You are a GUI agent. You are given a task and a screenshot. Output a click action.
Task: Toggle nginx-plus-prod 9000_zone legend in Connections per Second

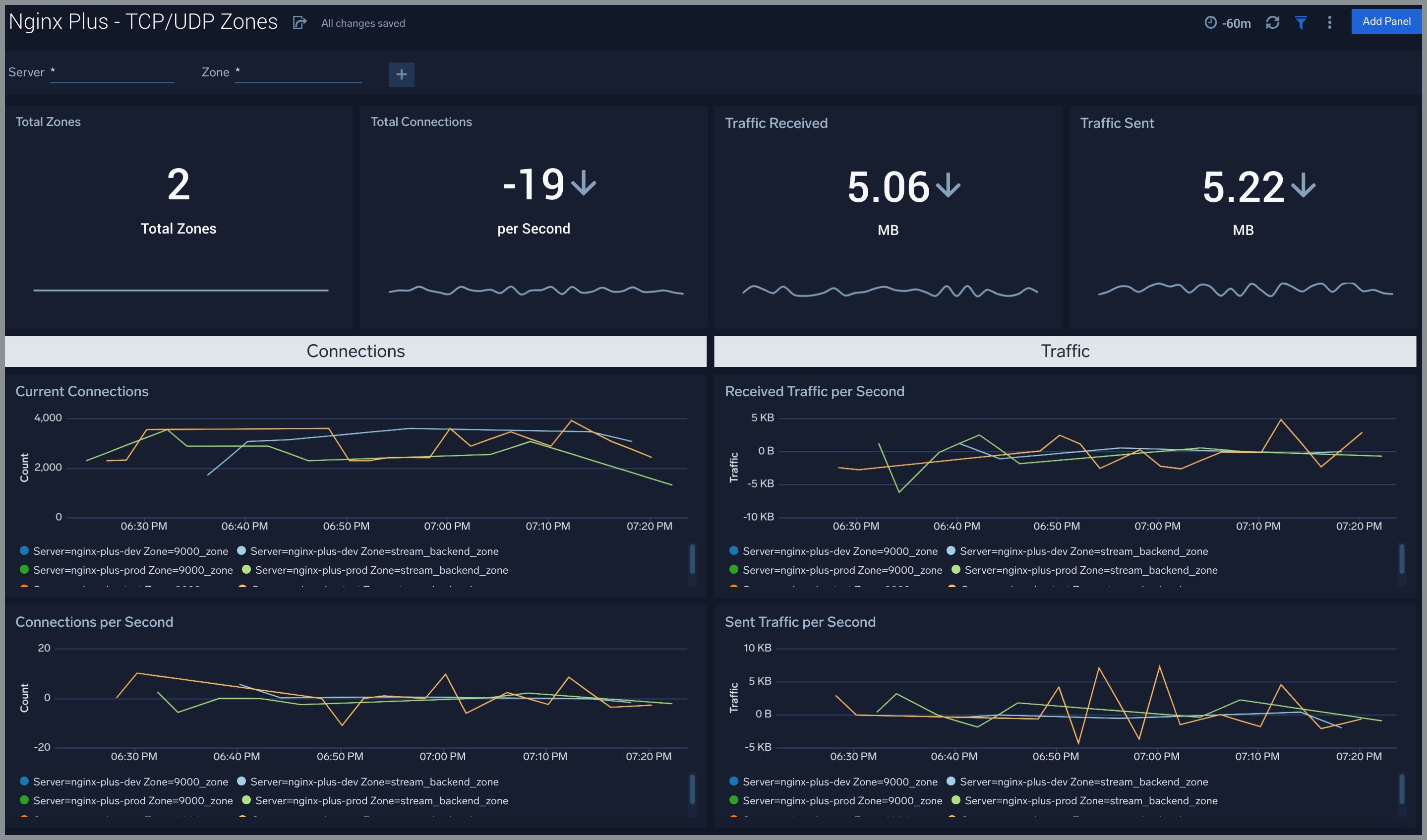point(132,800)
